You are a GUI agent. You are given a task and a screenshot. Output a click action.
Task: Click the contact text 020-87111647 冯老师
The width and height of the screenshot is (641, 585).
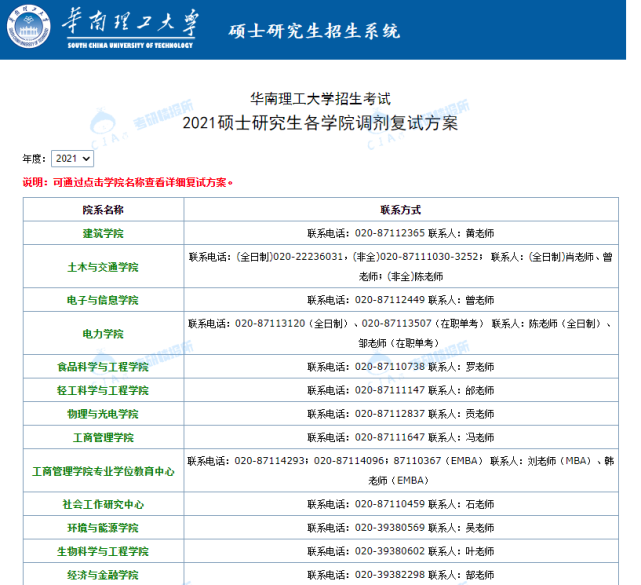point(401,437)
